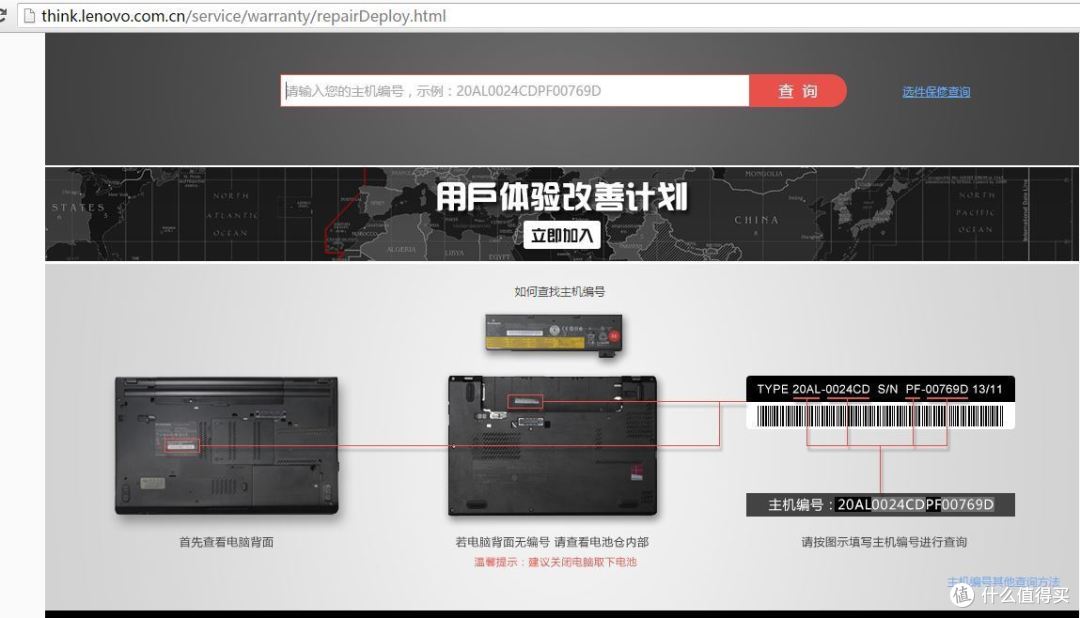Click the ThinkPad battery image
This screenshot has height=618, width=1080.
(554, 335)
